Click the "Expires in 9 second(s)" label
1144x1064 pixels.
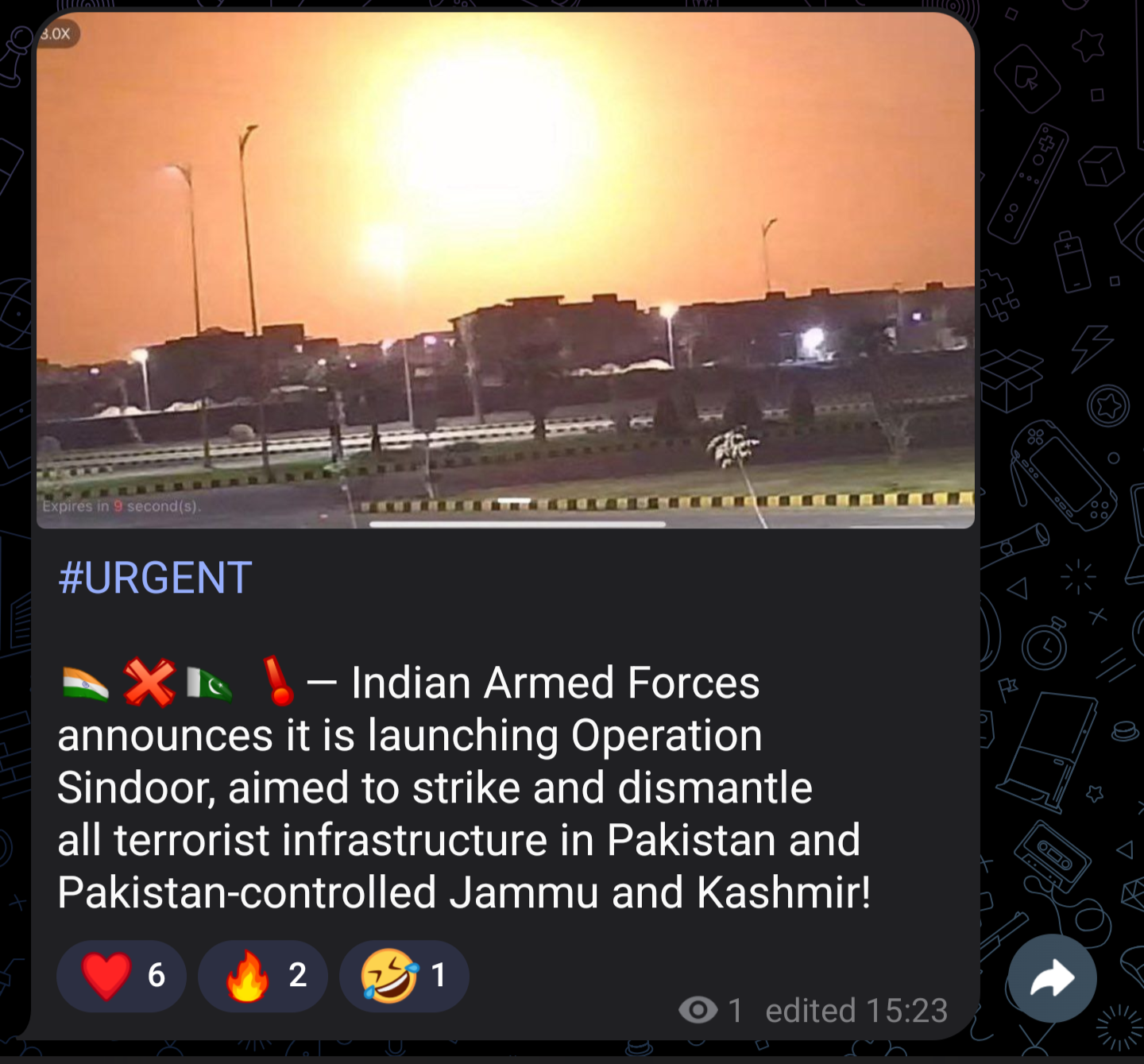tap(122, 506)
